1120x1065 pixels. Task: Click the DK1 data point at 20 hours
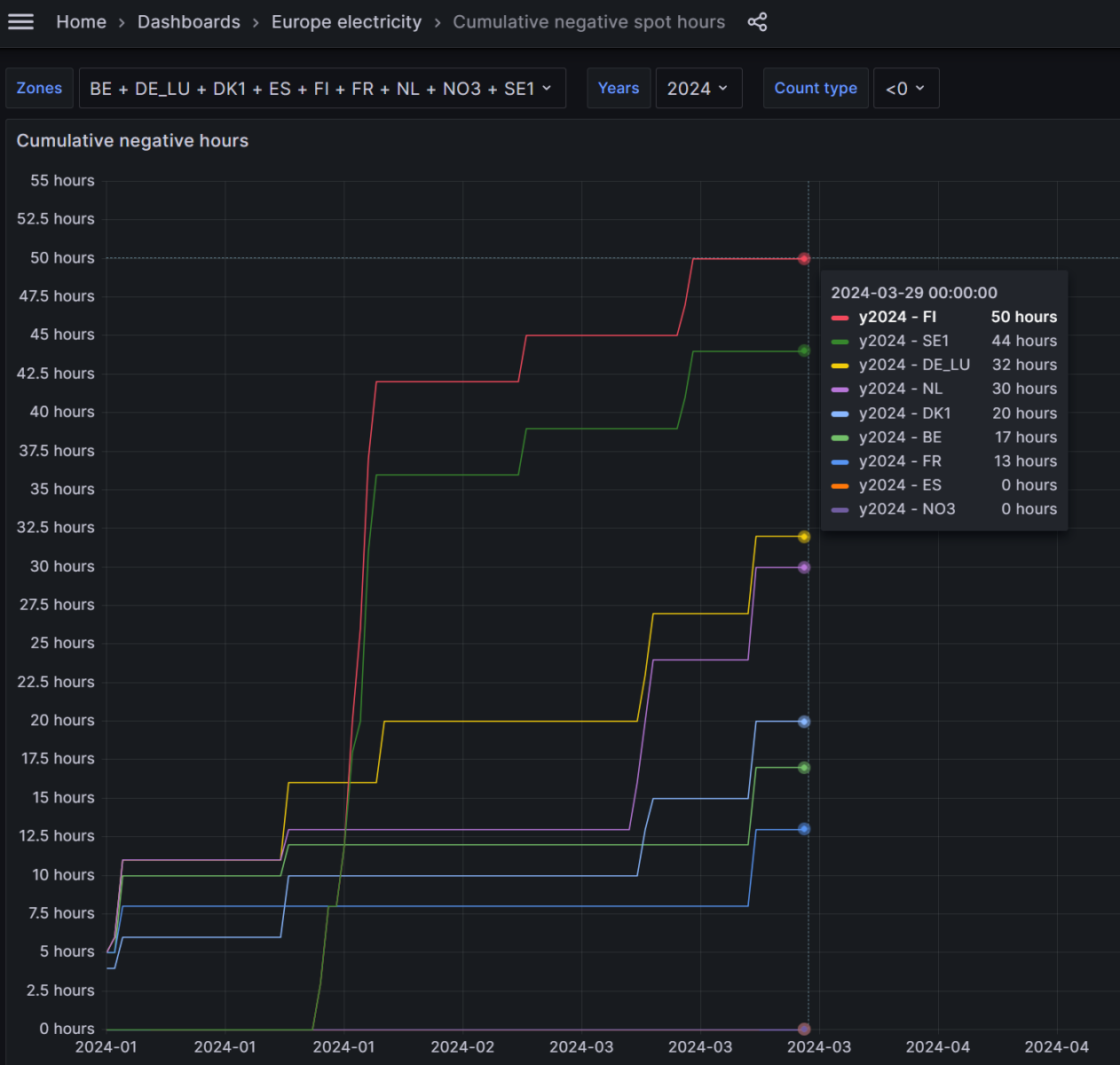[804, 722]
